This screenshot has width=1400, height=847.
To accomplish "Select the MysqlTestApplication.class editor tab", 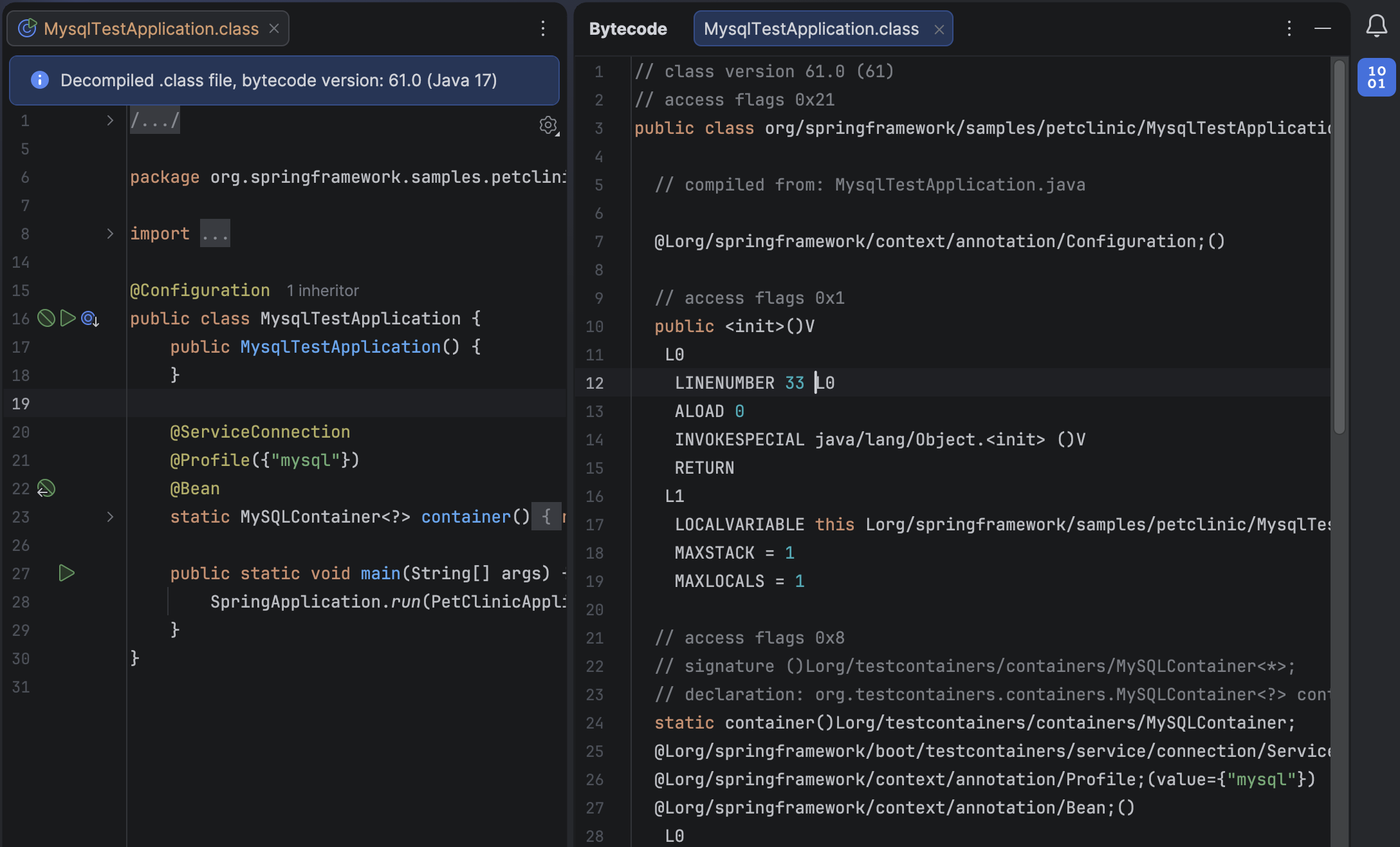I will point(148,28).
